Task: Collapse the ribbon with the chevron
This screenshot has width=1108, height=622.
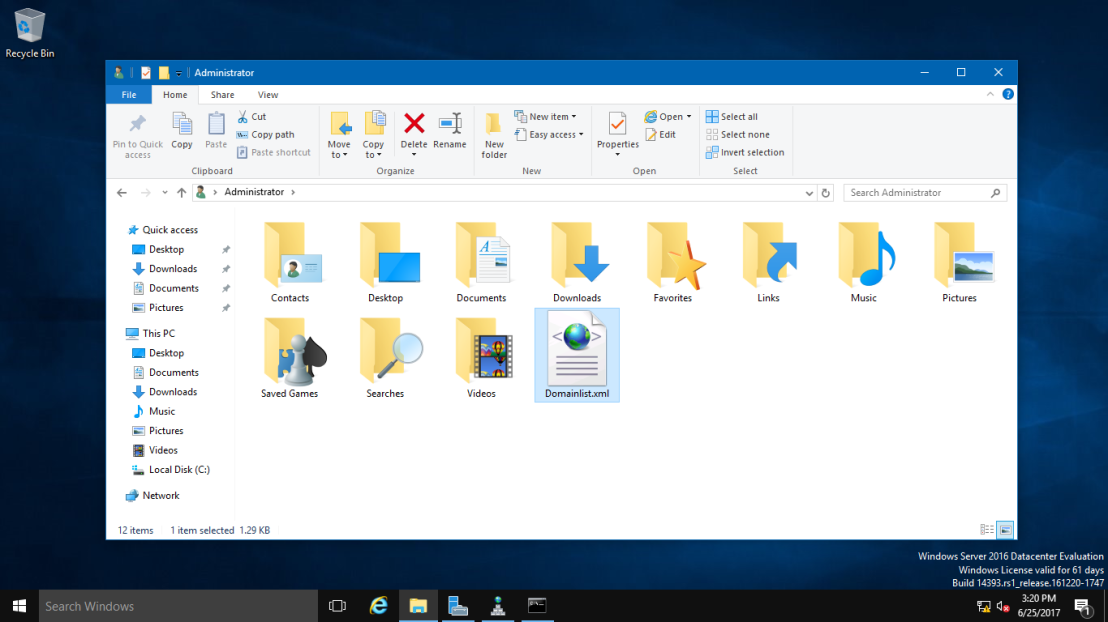Action: (990, 94)
